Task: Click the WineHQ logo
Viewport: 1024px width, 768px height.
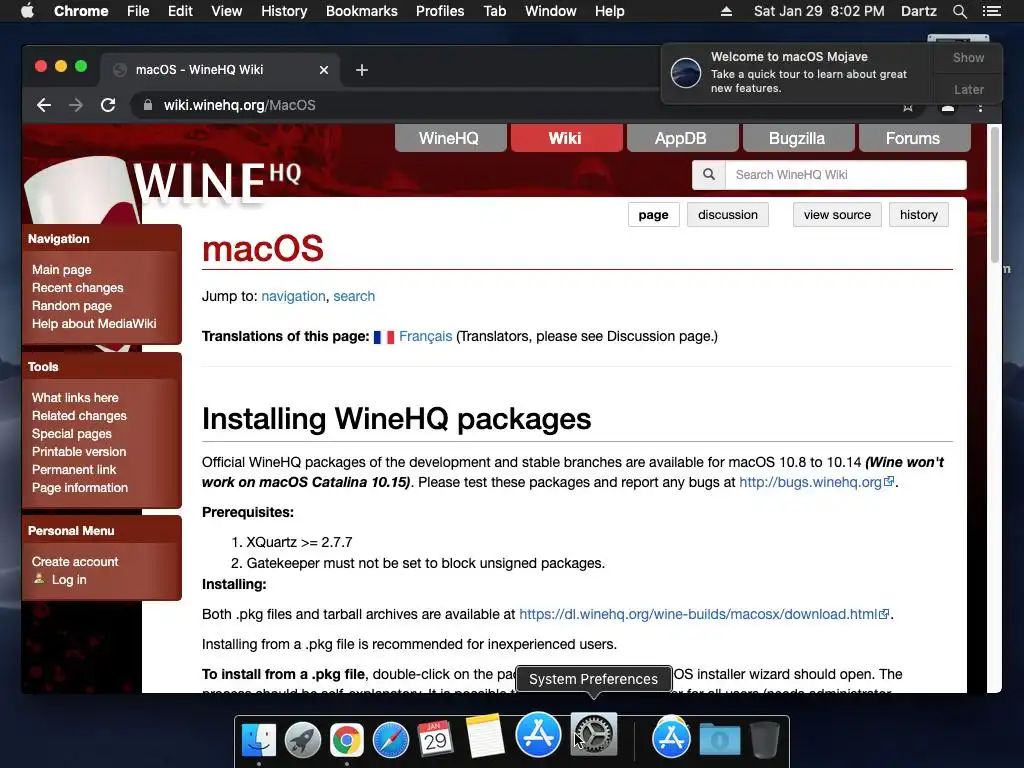Action: 217,182
